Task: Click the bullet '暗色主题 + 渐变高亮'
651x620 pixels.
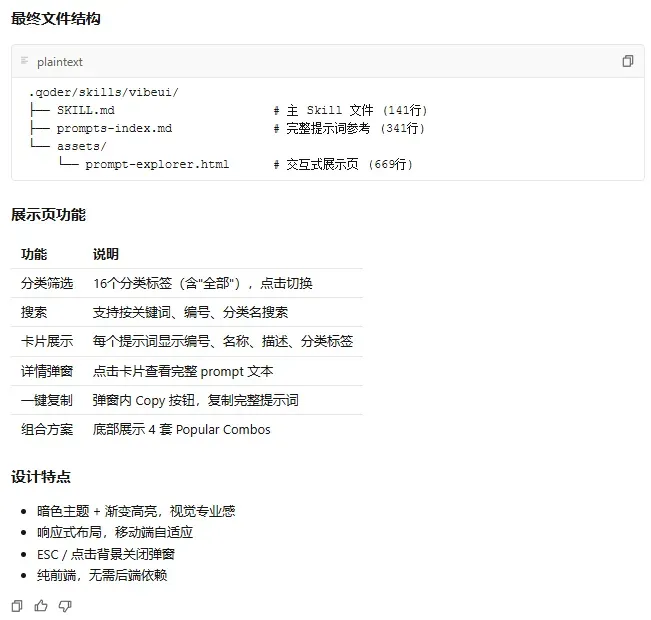Action: point(136,511)
